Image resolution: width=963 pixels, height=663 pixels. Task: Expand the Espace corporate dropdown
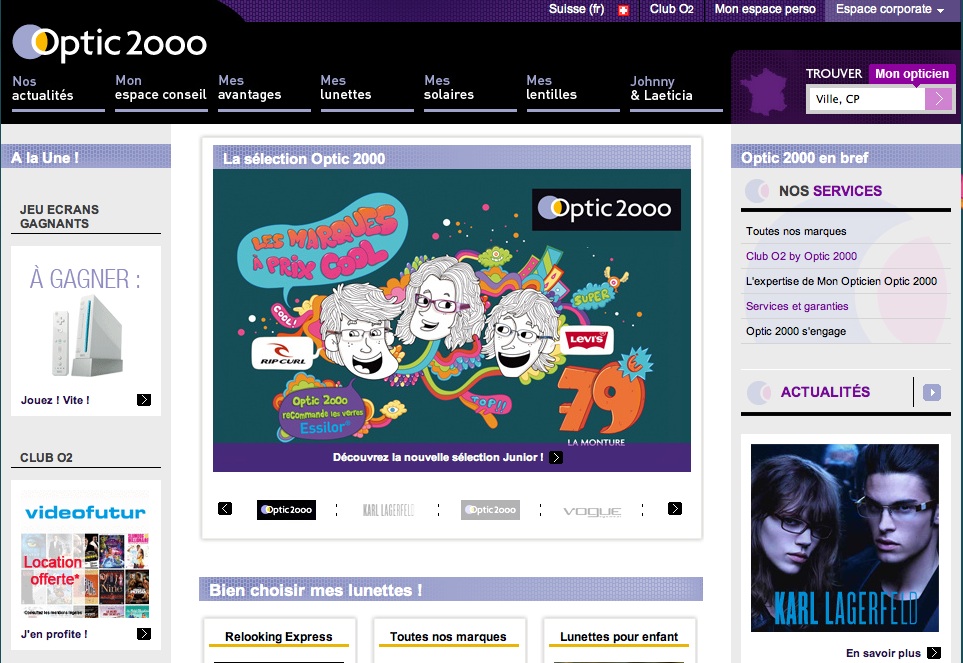point(891,9)
